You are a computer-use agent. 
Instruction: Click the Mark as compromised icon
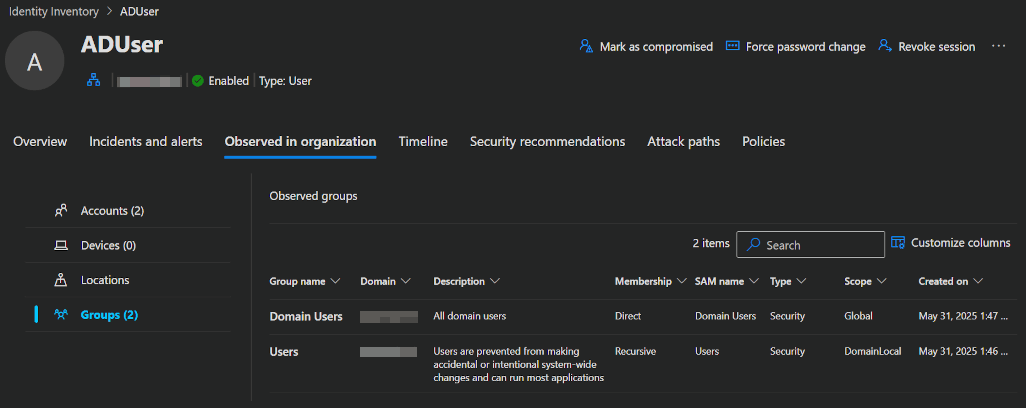pyautogui.click(x=586, y=47)
